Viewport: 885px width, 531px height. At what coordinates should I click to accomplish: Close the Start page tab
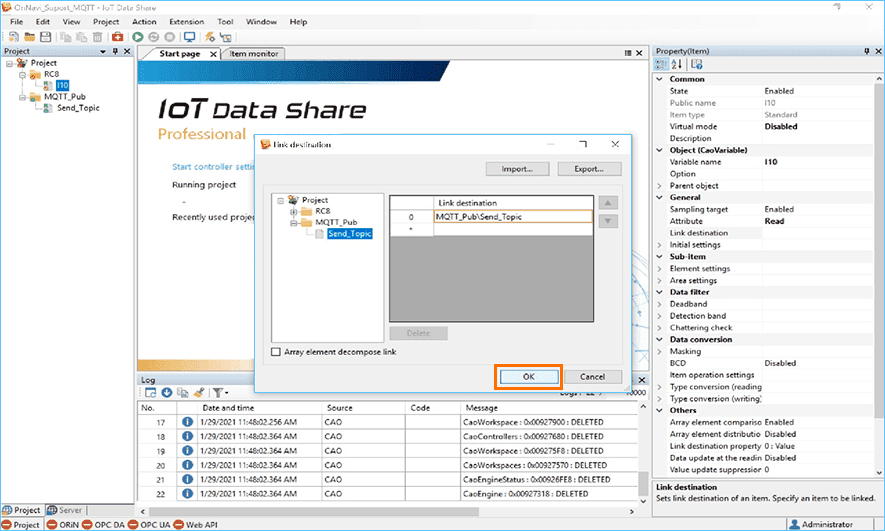click(213, 54)
